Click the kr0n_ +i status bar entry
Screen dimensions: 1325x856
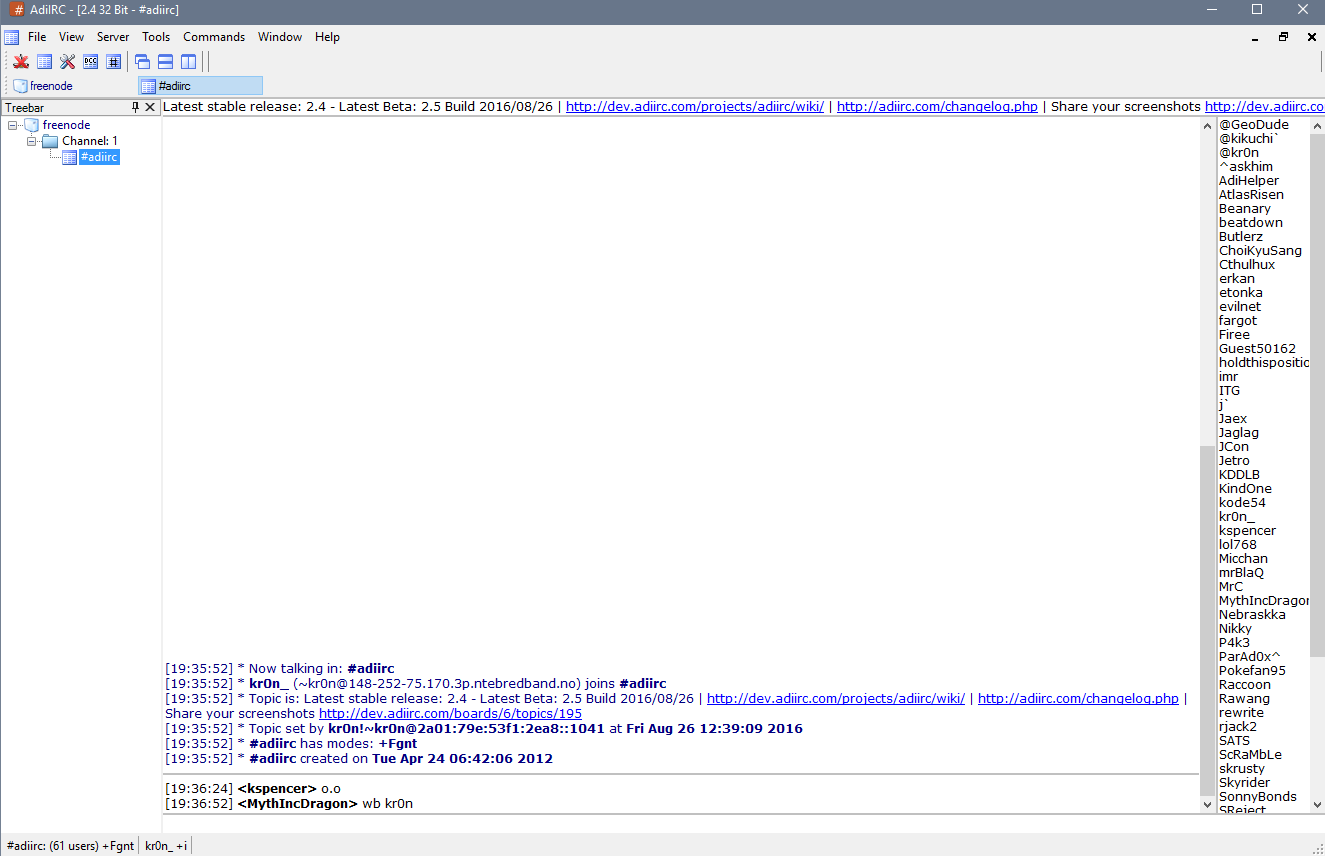pos(165,846)
